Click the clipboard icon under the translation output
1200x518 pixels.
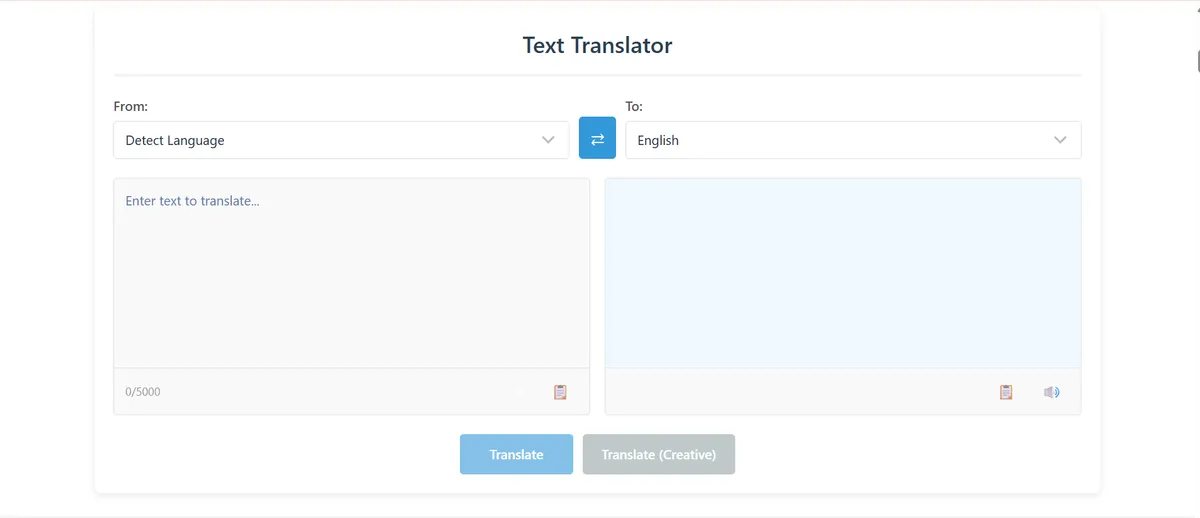pyautogui.click(x=1006, y=392)
